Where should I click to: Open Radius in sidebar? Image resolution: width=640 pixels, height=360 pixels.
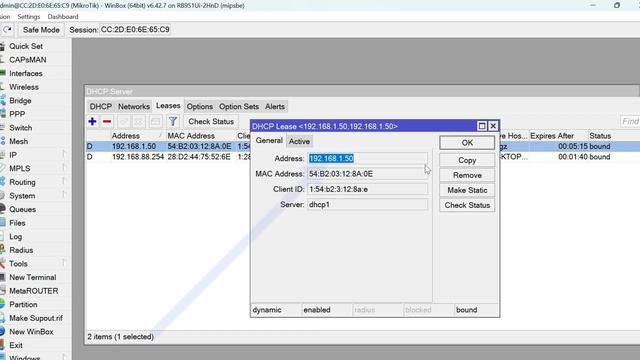point(21,250)
